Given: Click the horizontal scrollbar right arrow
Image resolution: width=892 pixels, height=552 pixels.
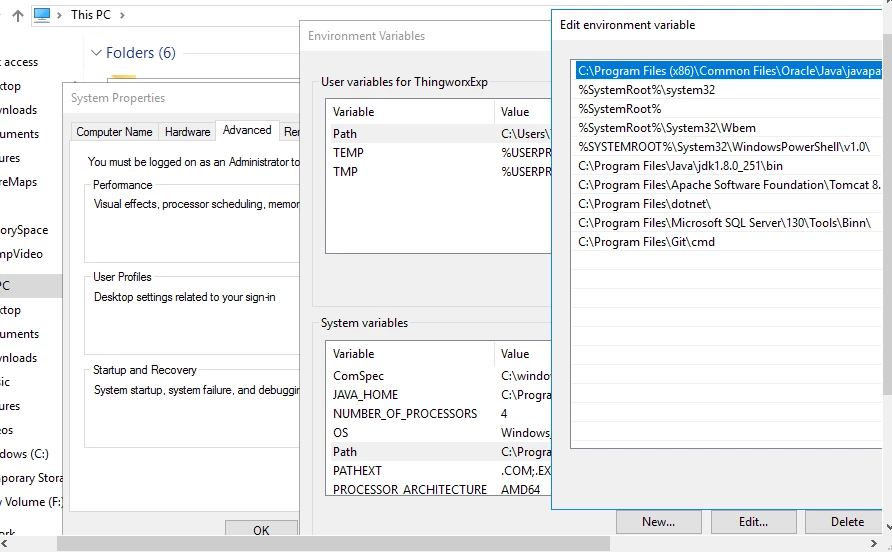Looking at the screenshot, I should pyautogui.click(x=874, y=544).
